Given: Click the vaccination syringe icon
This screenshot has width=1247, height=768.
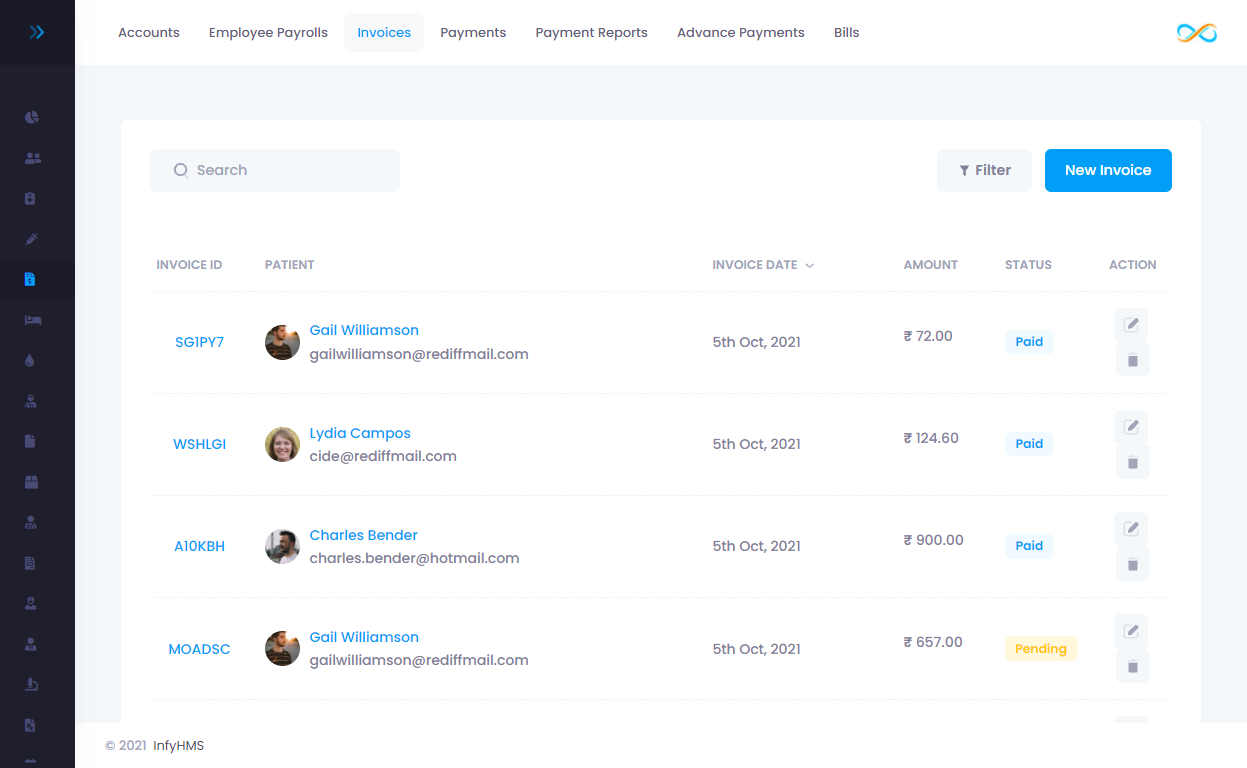Looking at the screenshot, I should [x=31, y=239].
